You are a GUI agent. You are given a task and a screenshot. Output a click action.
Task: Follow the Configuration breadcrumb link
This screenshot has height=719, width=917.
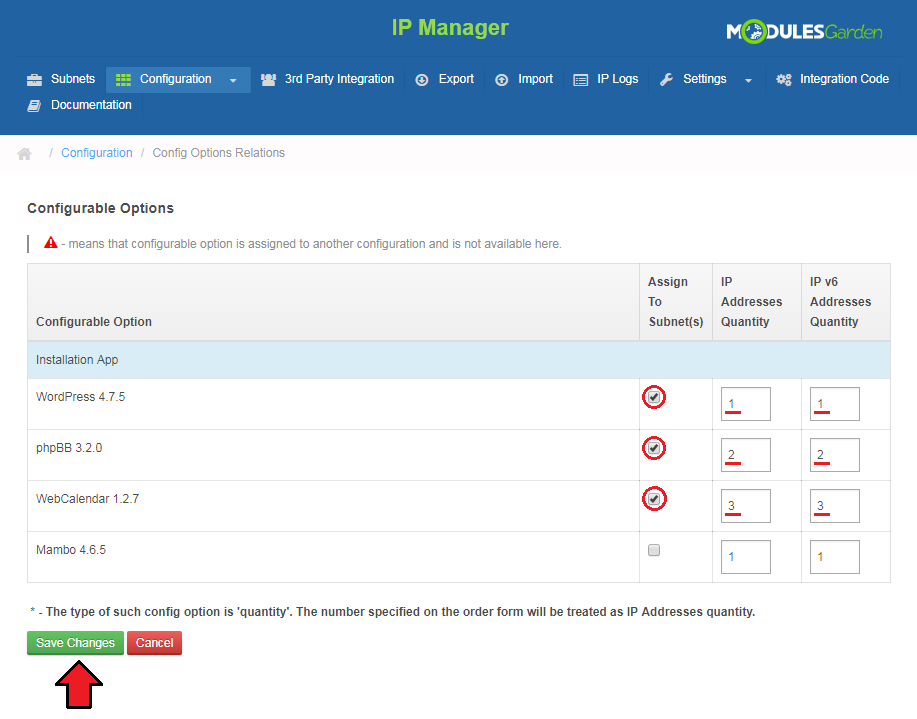tap(96, 153)
